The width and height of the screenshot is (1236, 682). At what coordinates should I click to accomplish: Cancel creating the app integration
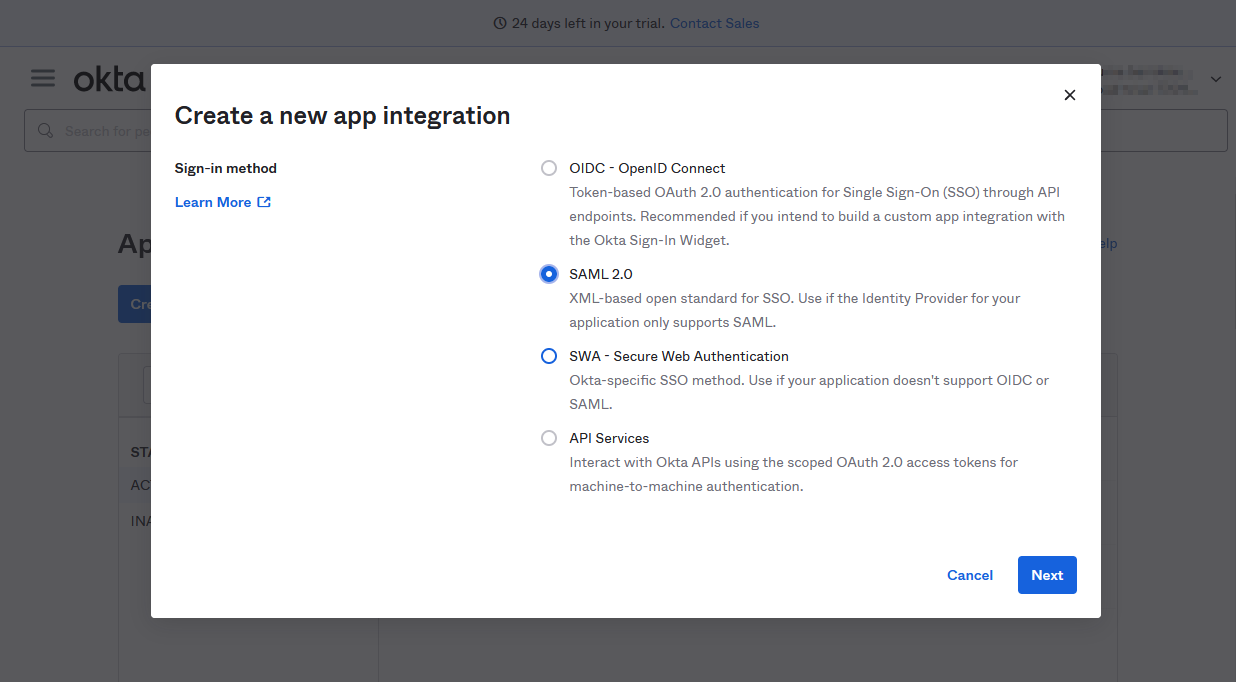pyautogui.click(x=969, y=575)
